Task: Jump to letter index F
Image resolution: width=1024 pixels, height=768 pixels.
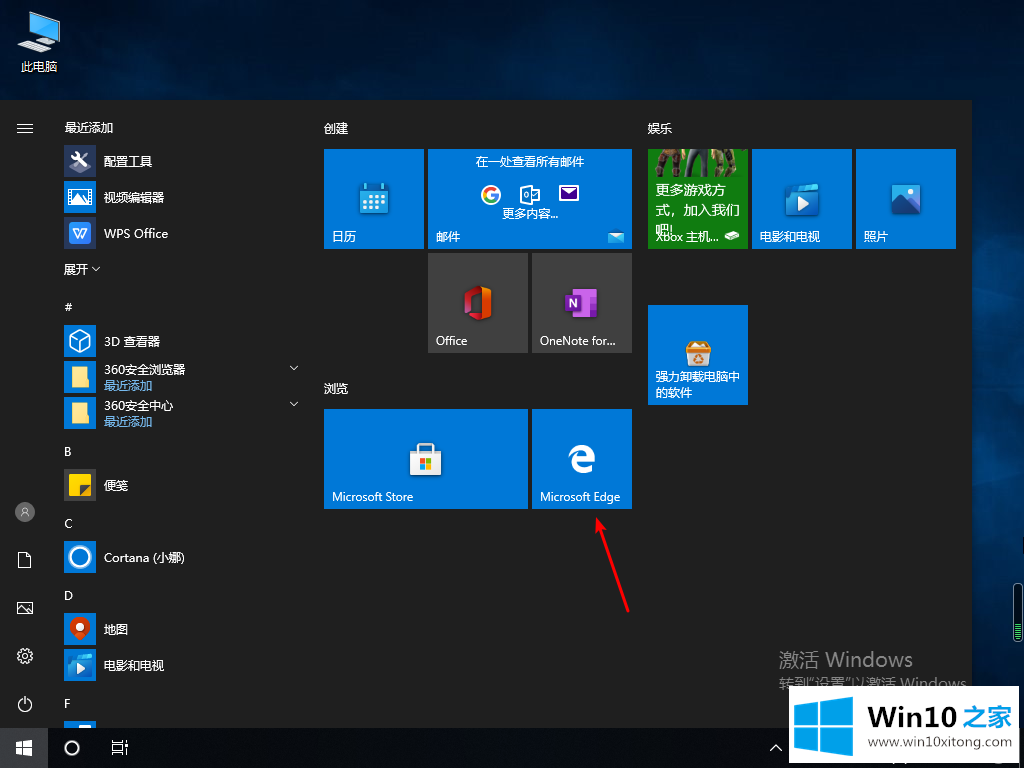Action: click(x=67, y=703)
